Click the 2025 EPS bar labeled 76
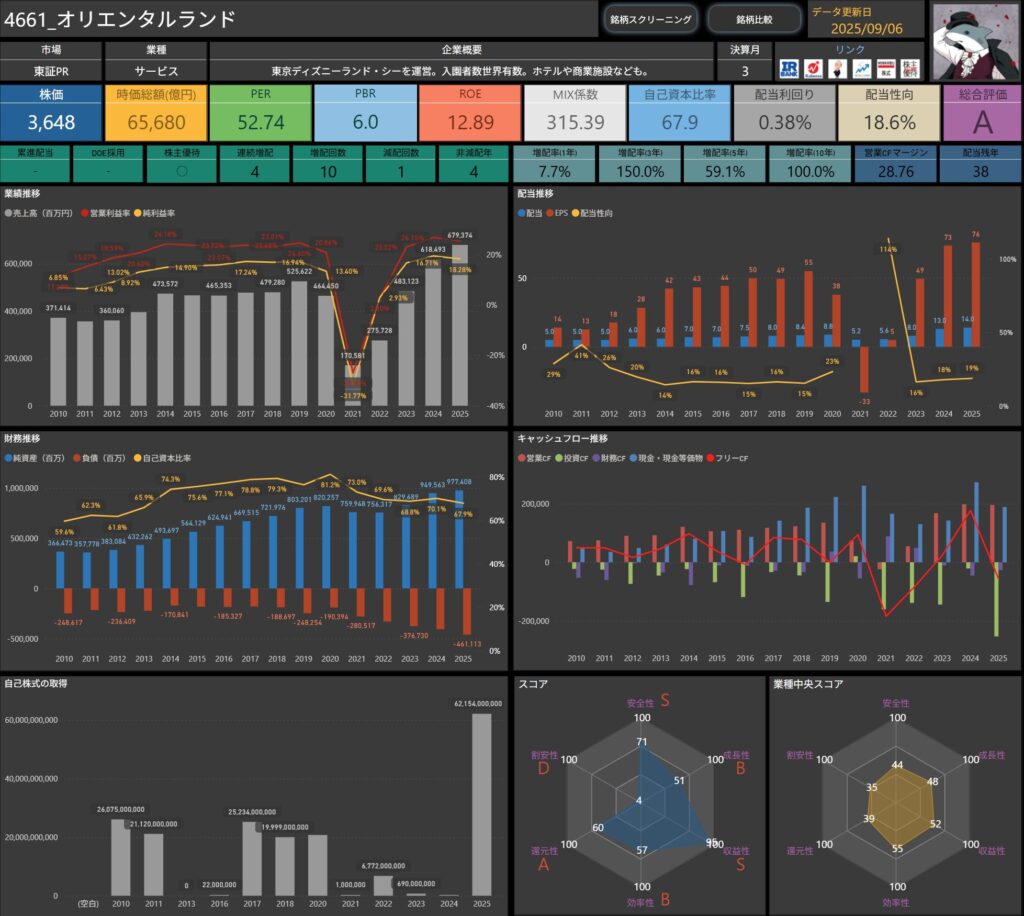The width and height of the screenshot is (1024, 916). (976, 294)
